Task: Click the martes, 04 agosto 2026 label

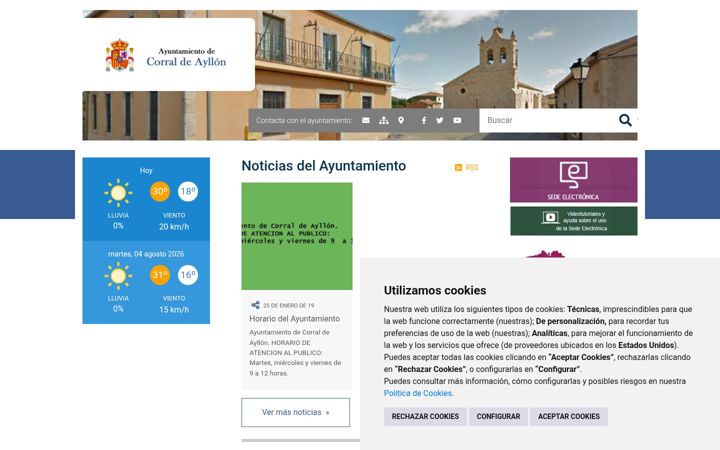Action: pyautogui.click(x=146, y=254)
